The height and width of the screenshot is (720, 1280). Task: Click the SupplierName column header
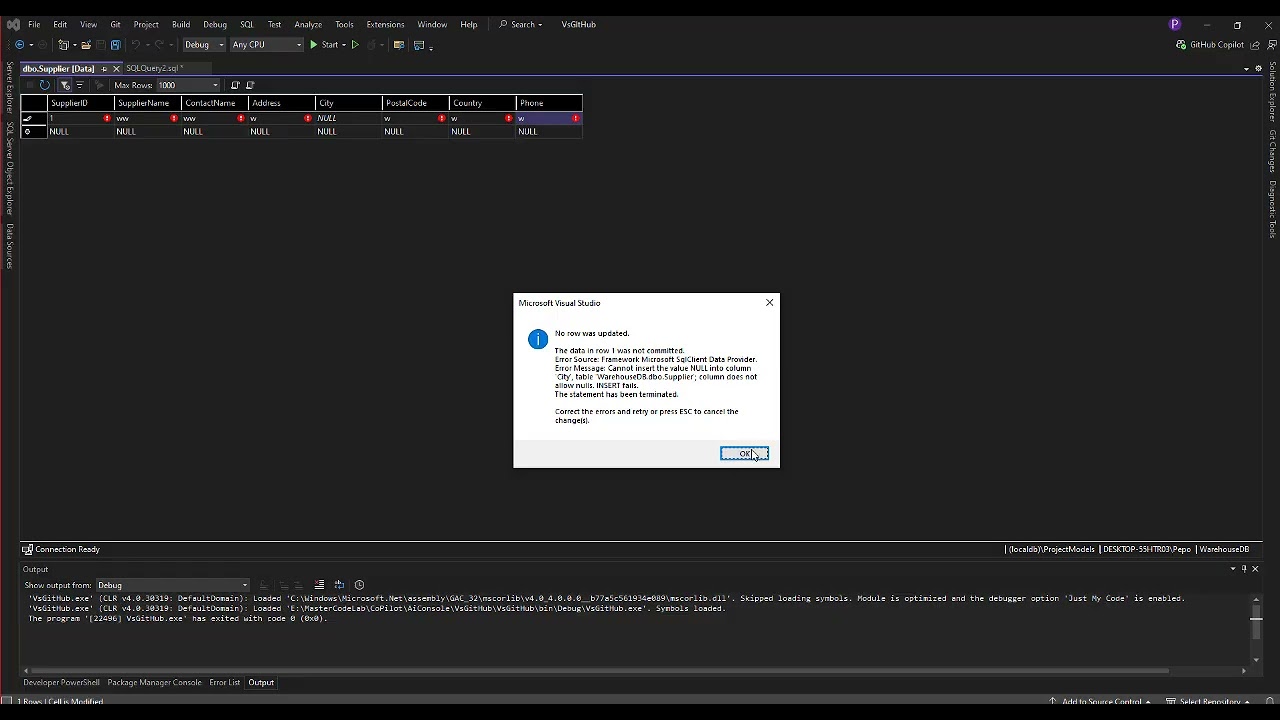tap(148, 103)
